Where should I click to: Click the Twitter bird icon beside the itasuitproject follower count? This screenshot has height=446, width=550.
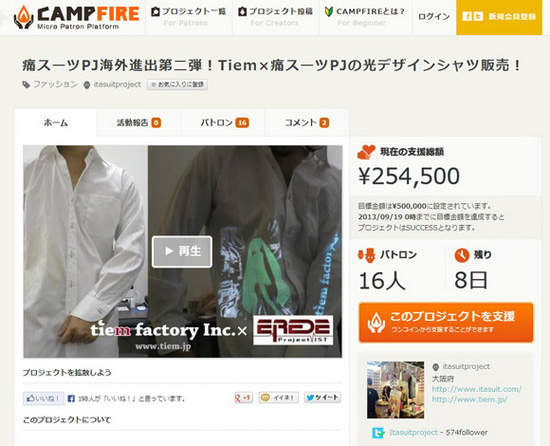(378, 433)
